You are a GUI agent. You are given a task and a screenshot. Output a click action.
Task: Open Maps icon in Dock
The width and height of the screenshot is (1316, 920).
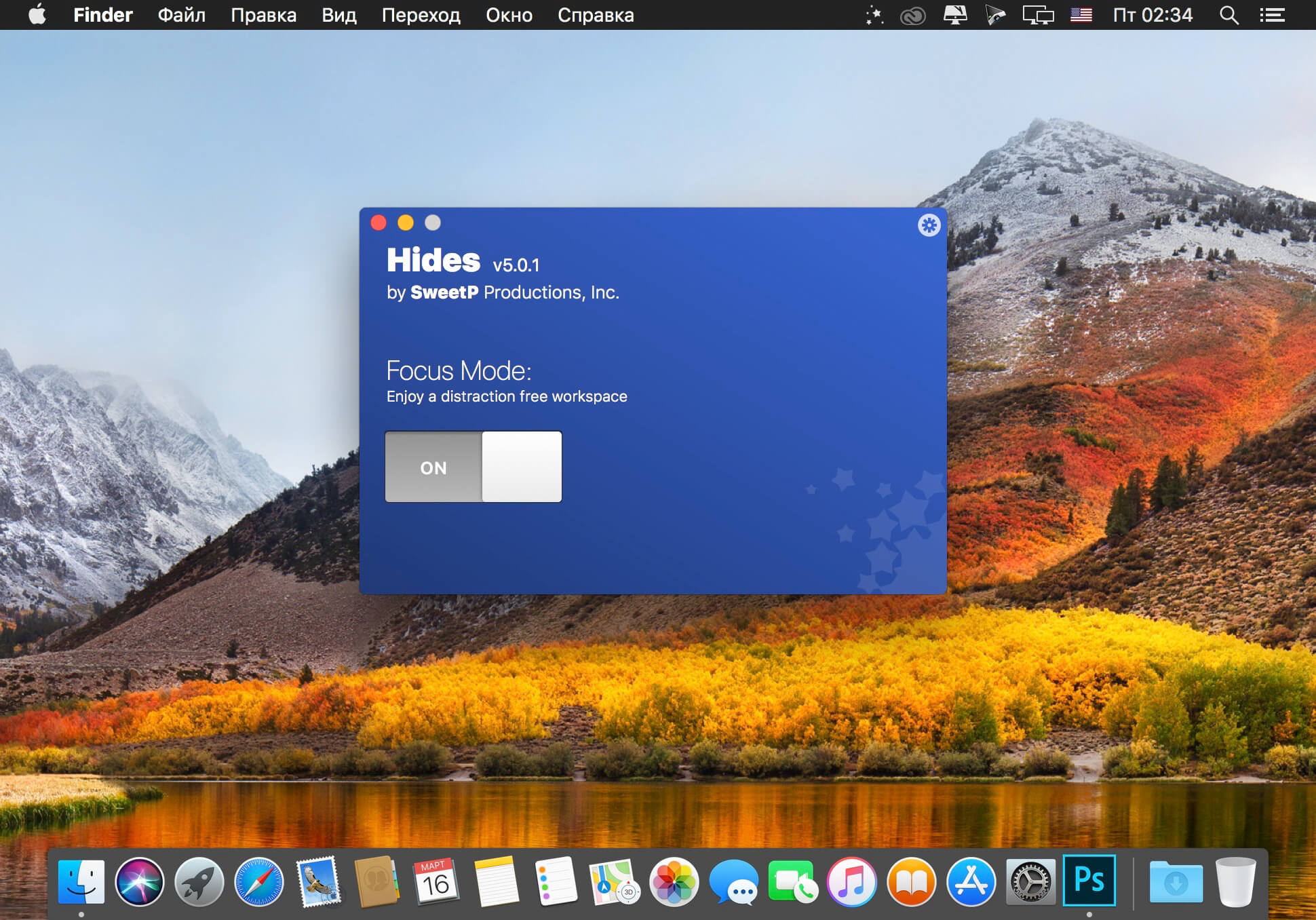tap(615, 882)
